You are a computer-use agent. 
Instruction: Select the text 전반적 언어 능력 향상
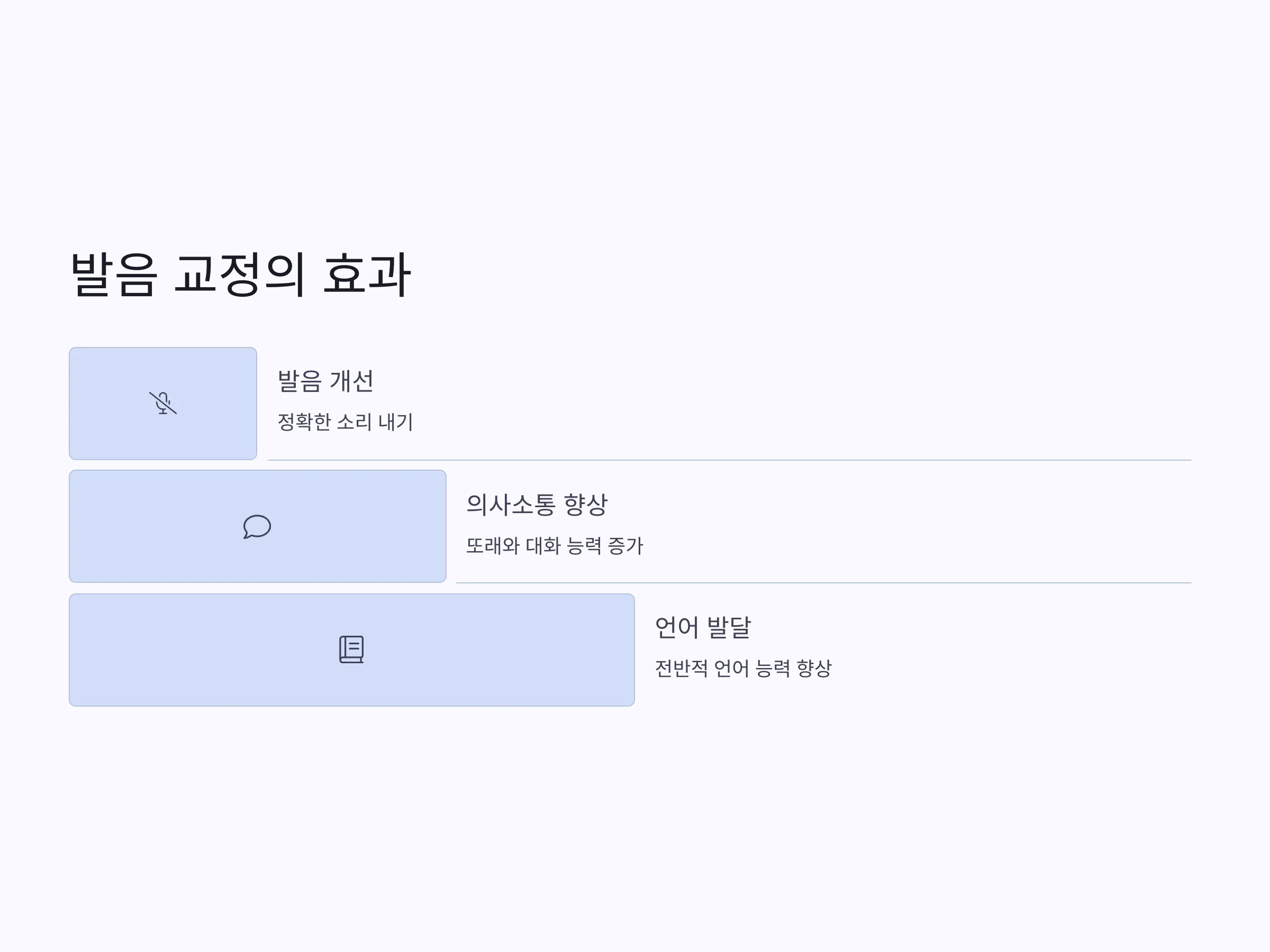(743, 668)
